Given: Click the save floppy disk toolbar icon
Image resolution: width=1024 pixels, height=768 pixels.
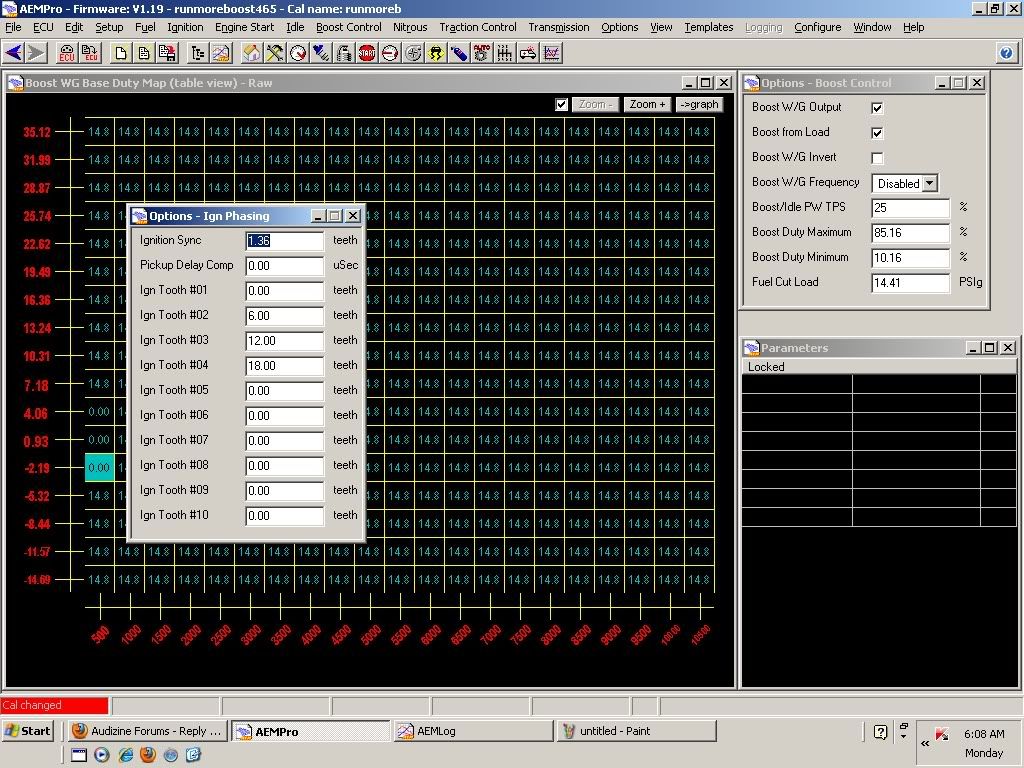Looking at the screenshot, I should tap(167, 53).
